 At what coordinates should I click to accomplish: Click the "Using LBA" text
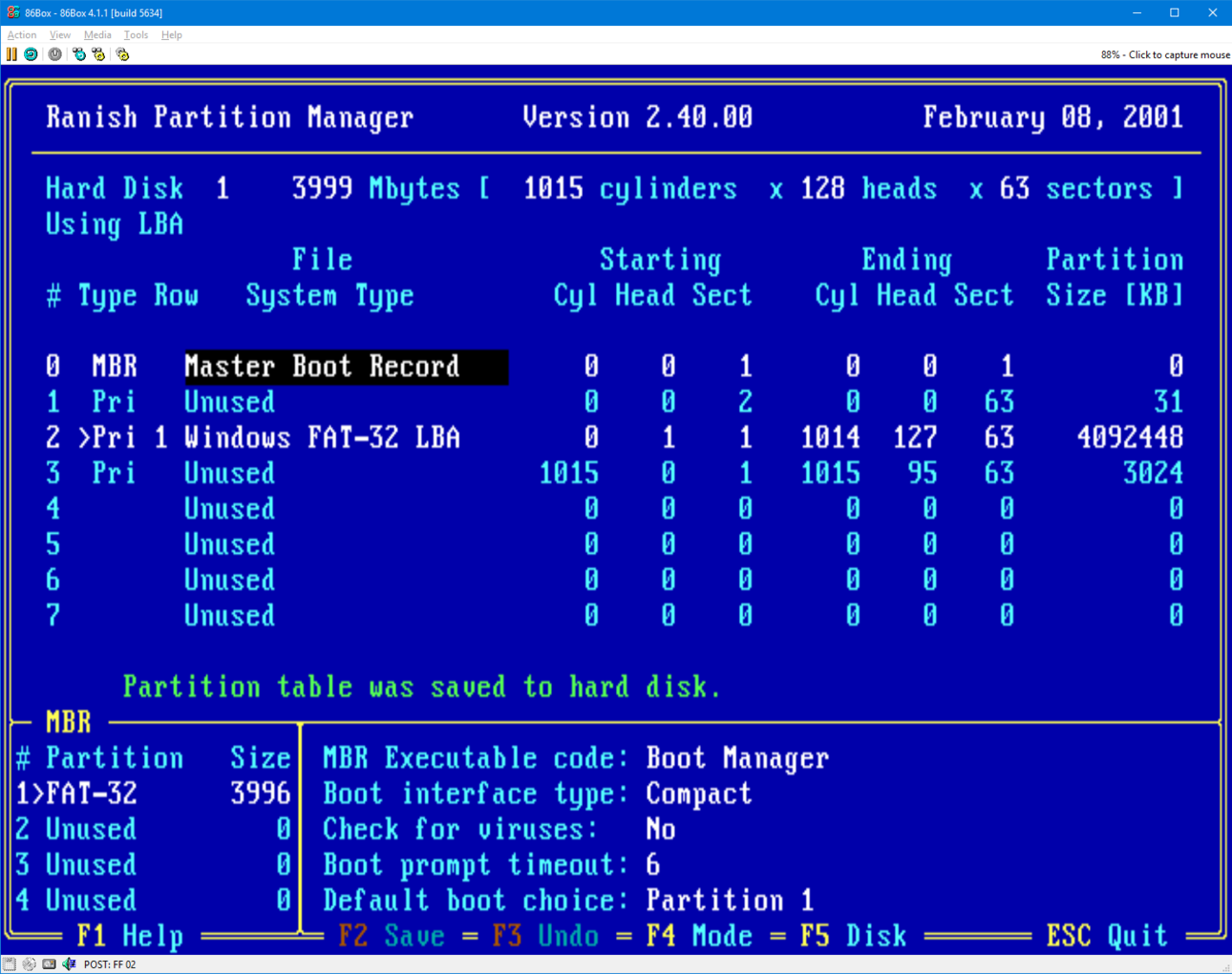[115, 224]
